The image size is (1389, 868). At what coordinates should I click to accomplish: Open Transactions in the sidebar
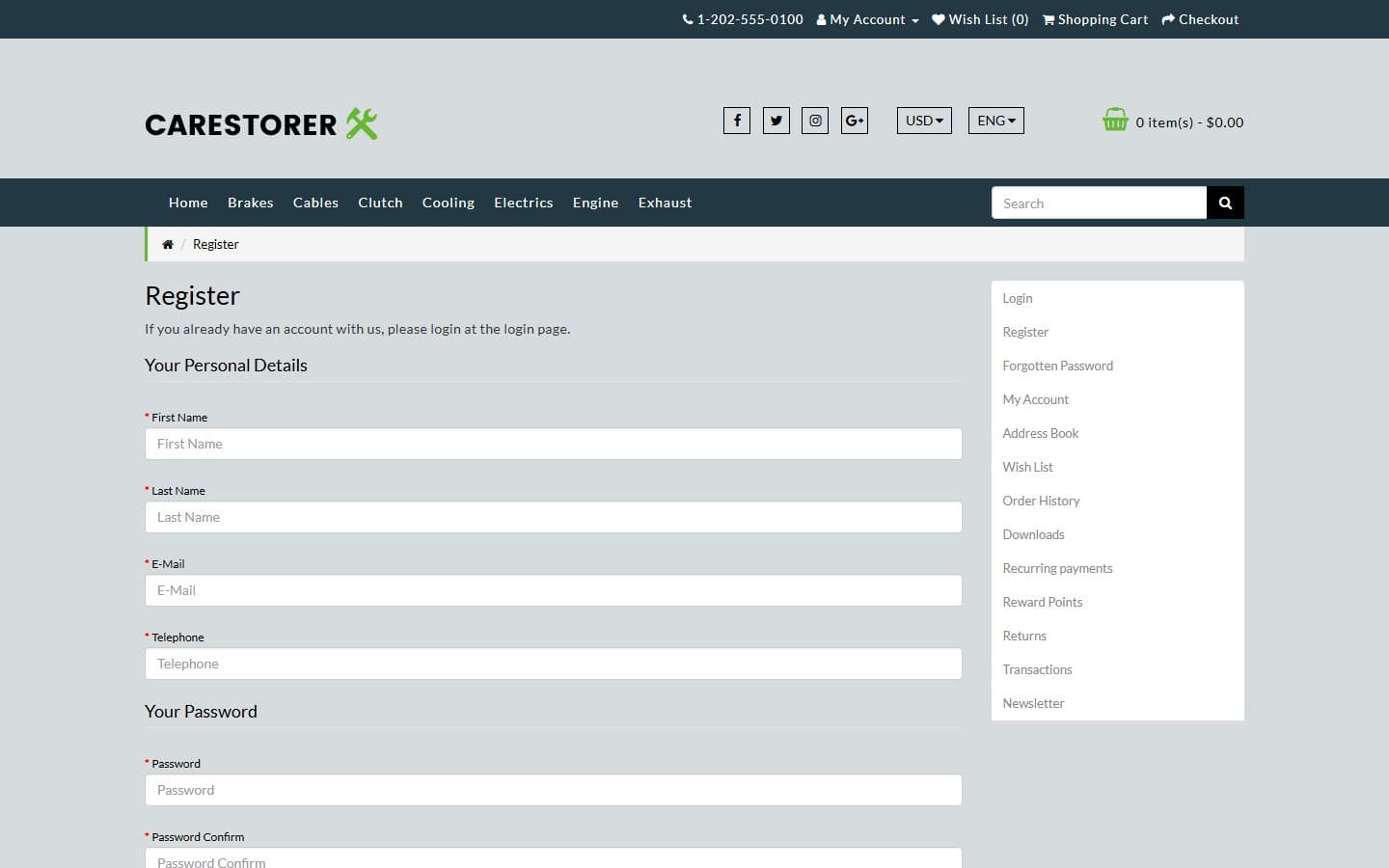[1037, 669]
